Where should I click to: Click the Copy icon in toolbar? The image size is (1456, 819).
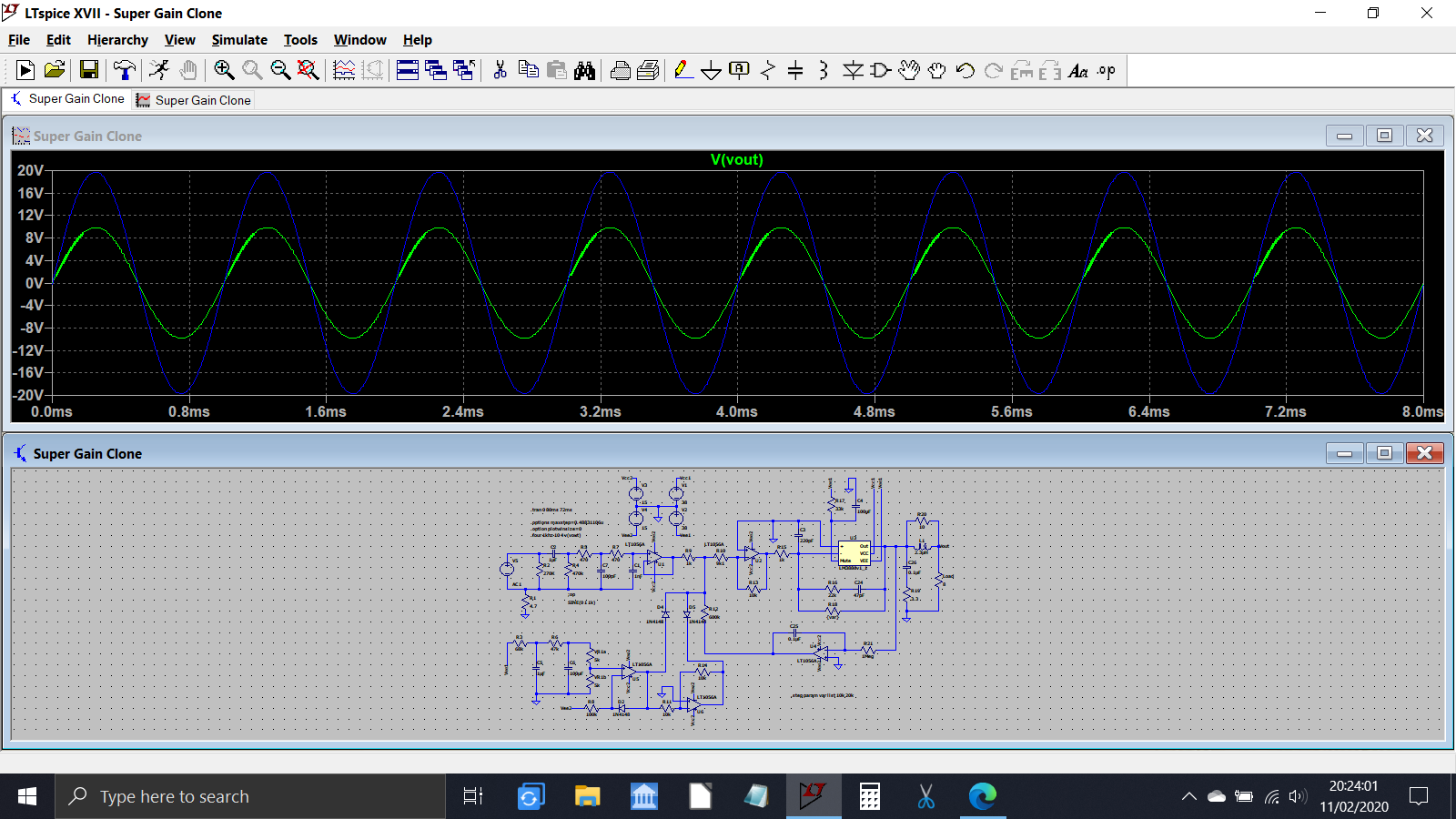528,70
